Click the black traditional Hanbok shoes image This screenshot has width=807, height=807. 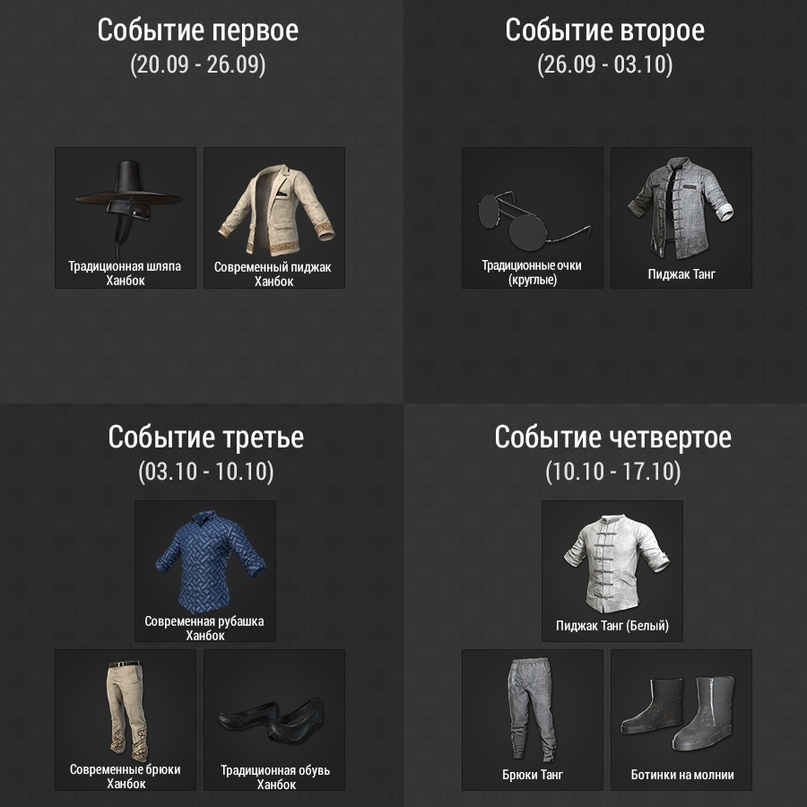pyautogui.click(x=272, y=720)
